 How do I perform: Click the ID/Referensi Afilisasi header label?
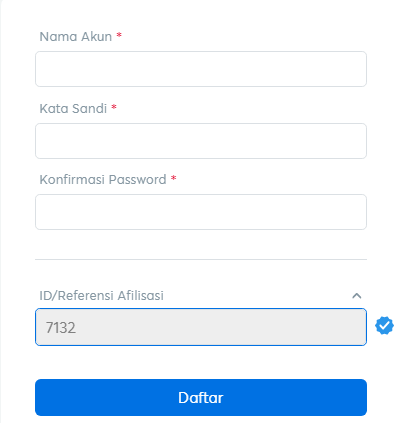click(x=102, y=296)
